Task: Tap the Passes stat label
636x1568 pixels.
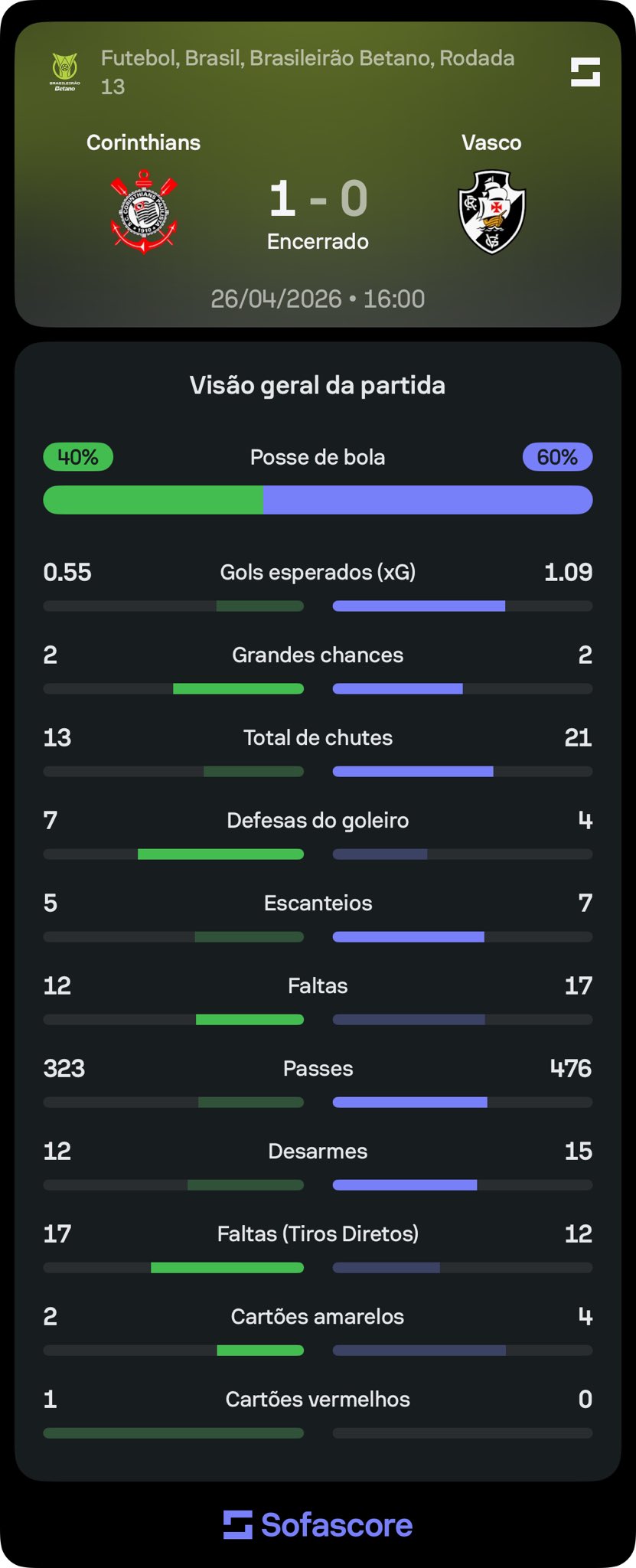Action: (318, 1068)
